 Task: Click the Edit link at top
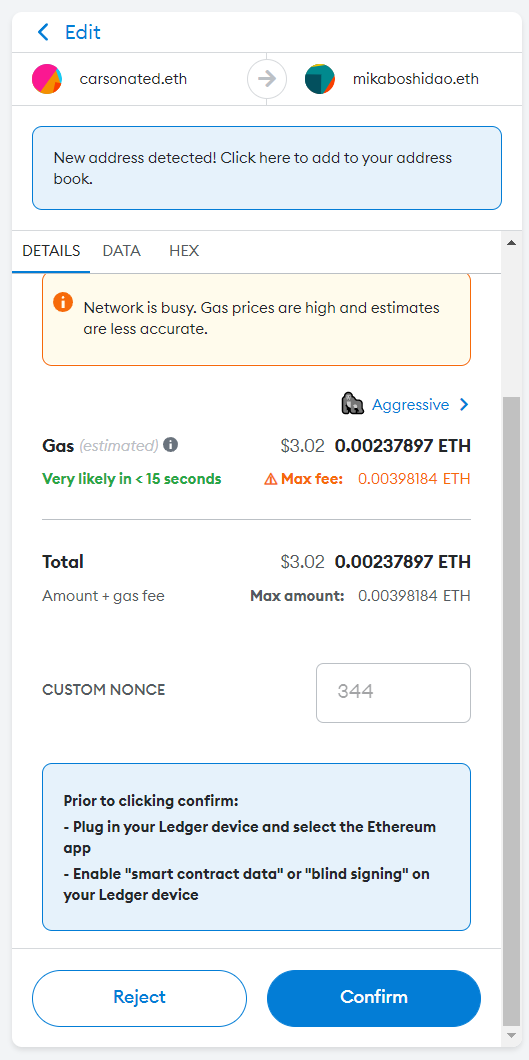82,32
